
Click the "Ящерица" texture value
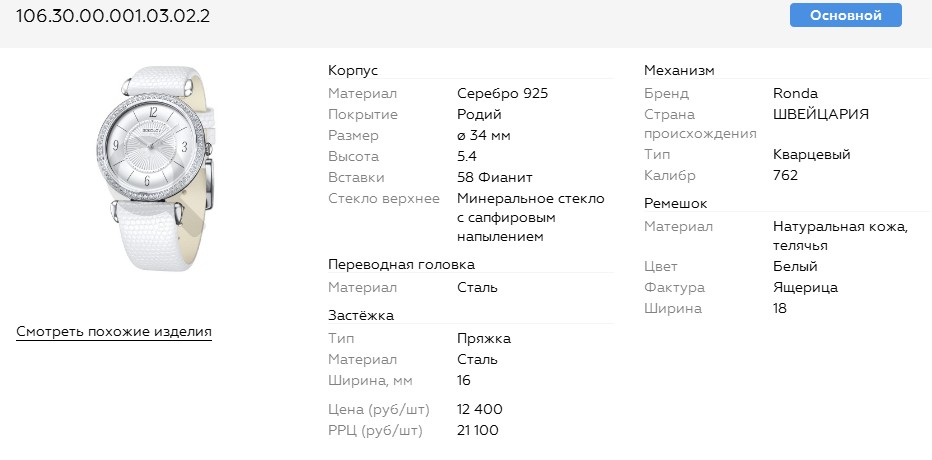805,287
